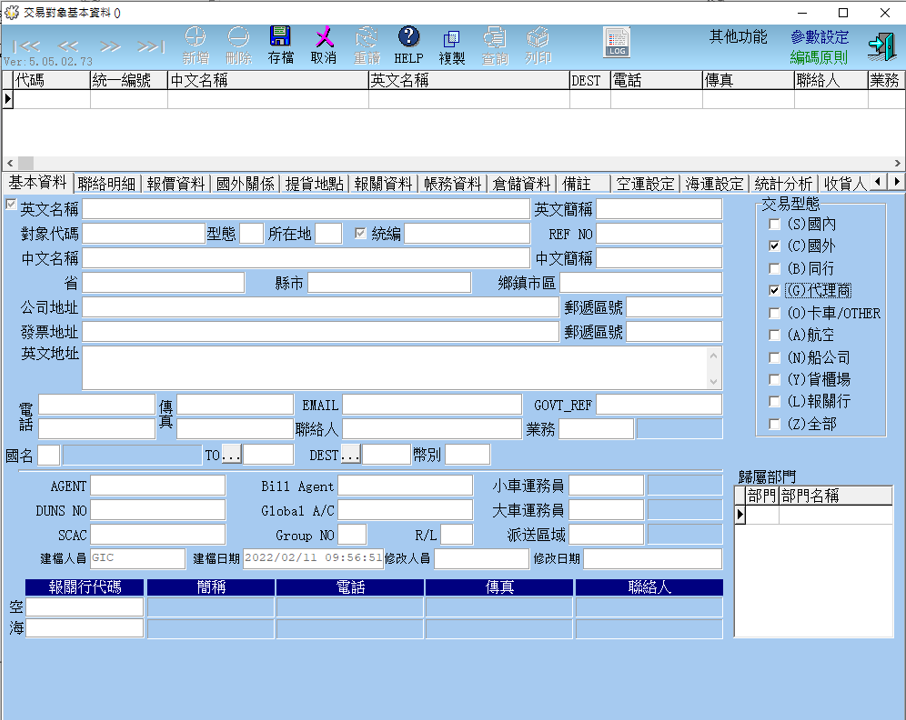
Task: Switch to the 聯絡明細 tab
Action: [106, 184]
